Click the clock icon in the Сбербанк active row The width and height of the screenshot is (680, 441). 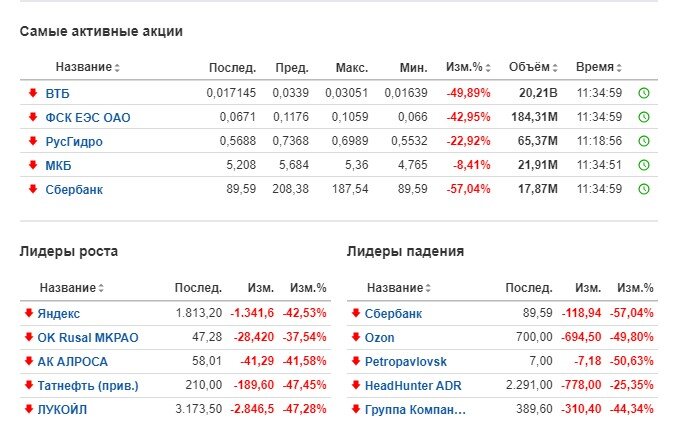(x=644, y=189)
